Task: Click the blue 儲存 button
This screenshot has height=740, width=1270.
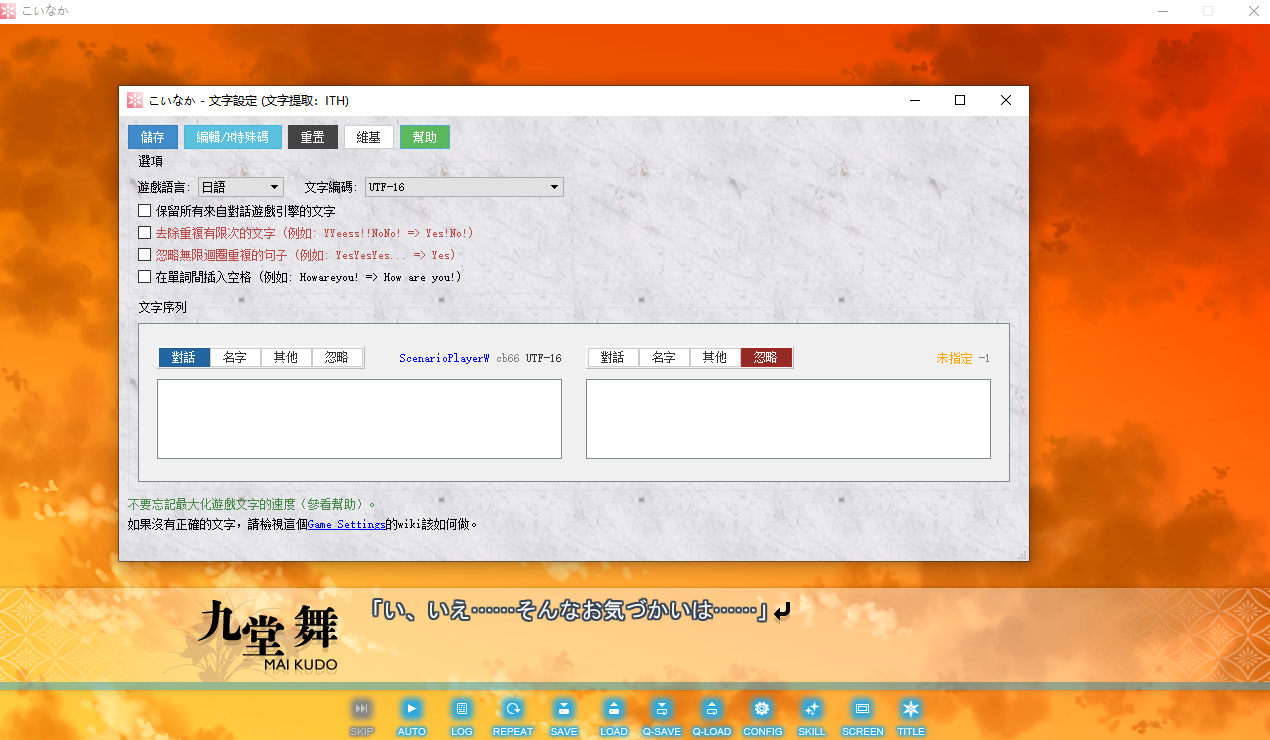Action: coord(153,137)
